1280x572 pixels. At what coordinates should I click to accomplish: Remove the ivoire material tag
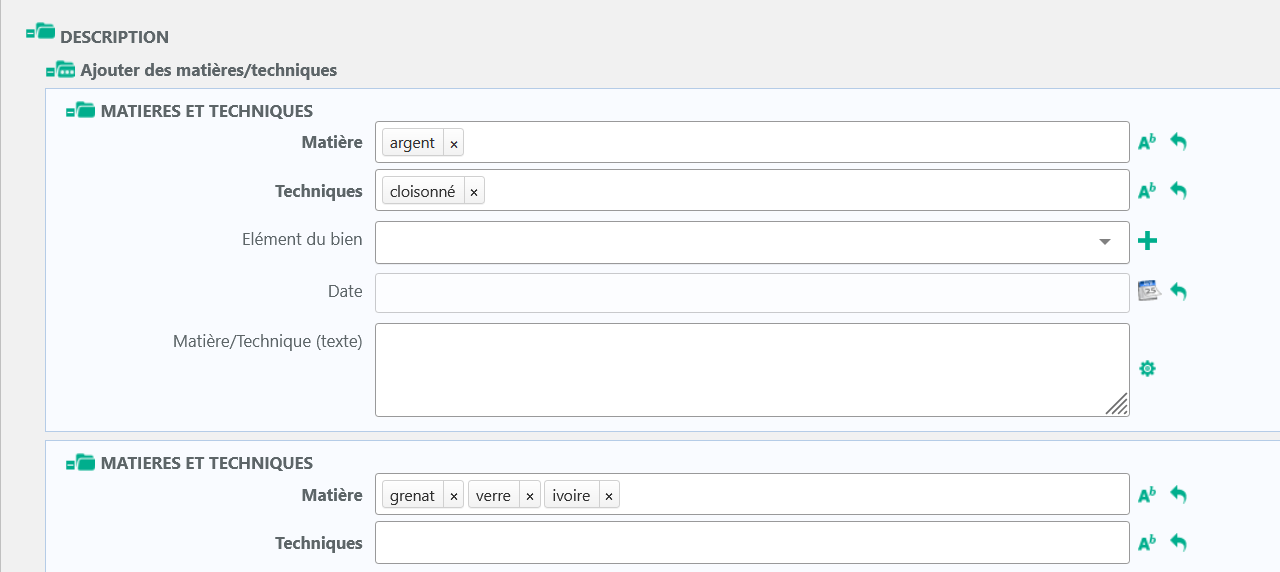[609, 496]
